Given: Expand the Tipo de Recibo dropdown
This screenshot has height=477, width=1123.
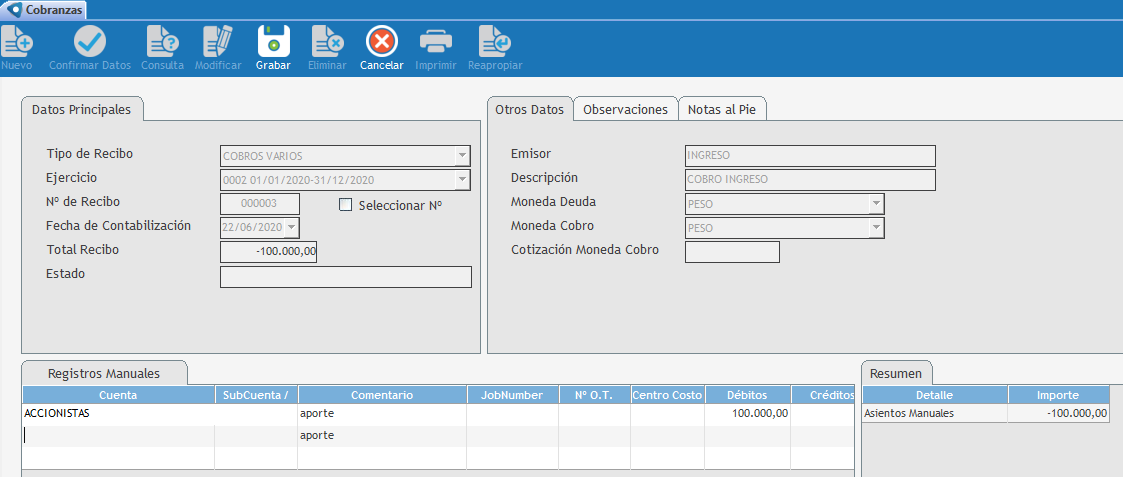Looking at the screenshot, I should coord(461,156).
